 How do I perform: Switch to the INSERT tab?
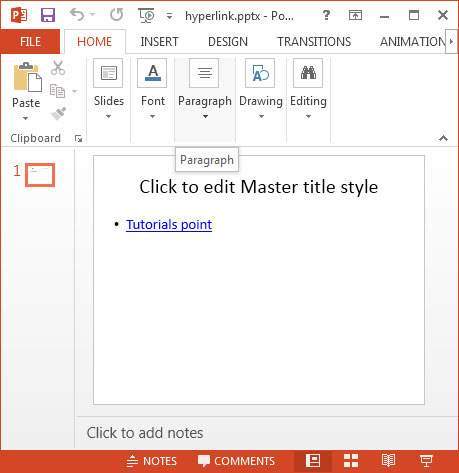(x=159, y=42)
